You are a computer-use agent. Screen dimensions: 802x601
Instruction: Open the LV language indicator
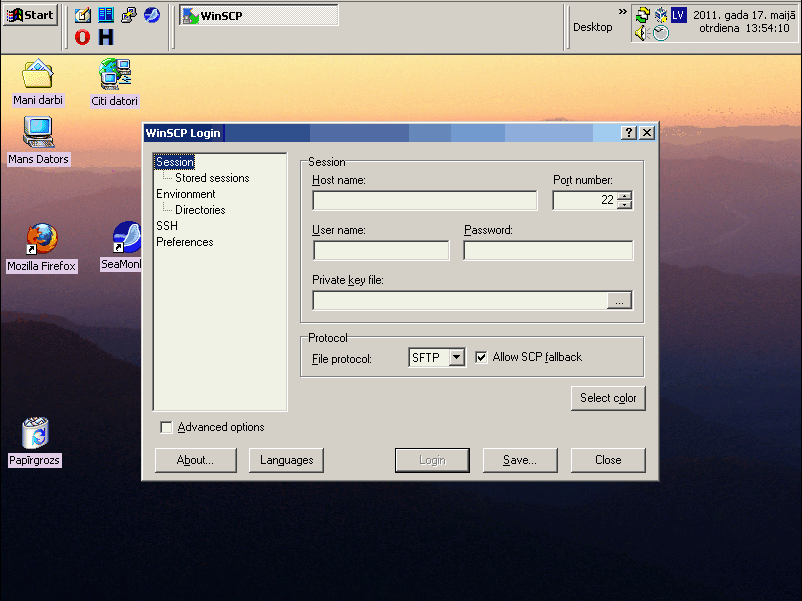(x=678, y=15)
